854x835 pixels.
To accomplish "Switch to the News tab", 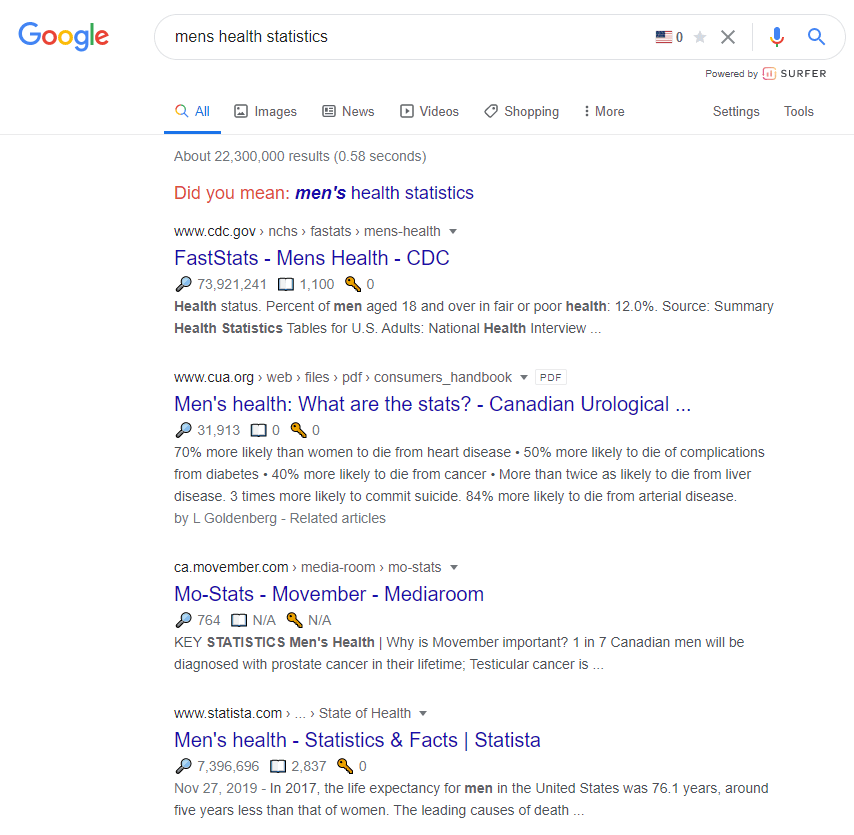I will coord(348,112).
